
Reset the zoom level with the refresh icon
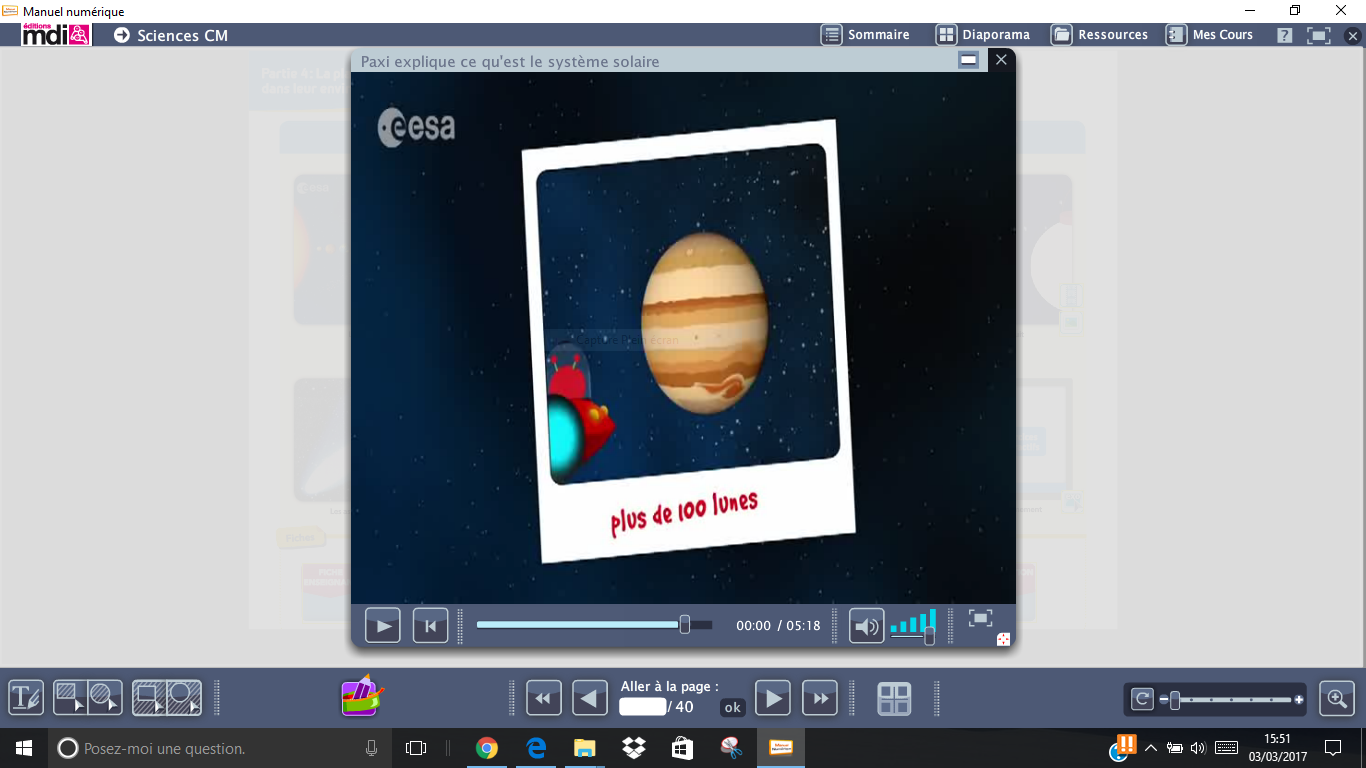pos(1142,699)
